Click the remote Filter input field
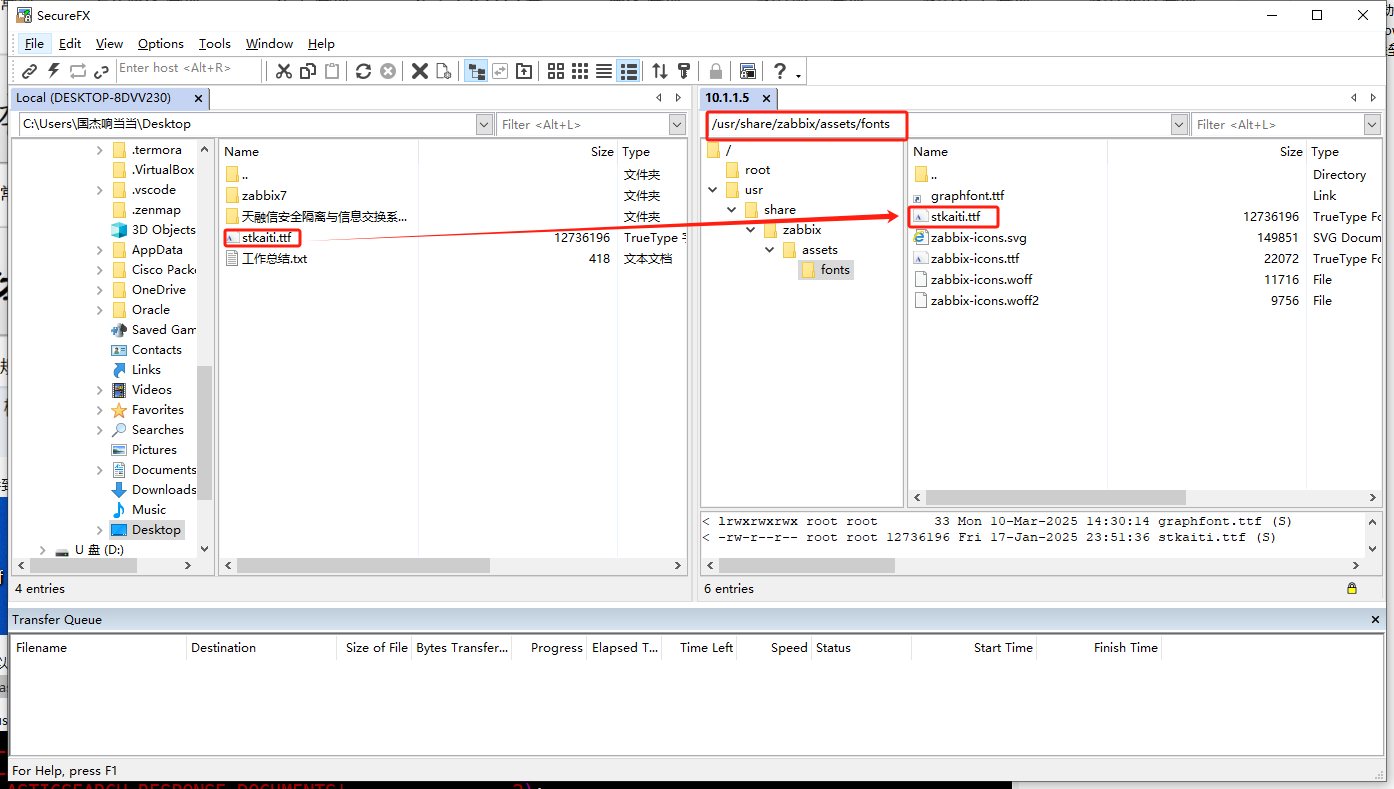 click(x=1277, y=124)
